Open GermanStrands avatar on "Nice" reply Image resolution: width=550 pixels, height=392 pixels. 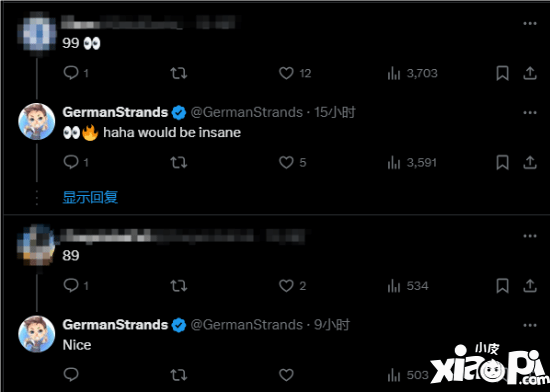click(x=36, y=334)
